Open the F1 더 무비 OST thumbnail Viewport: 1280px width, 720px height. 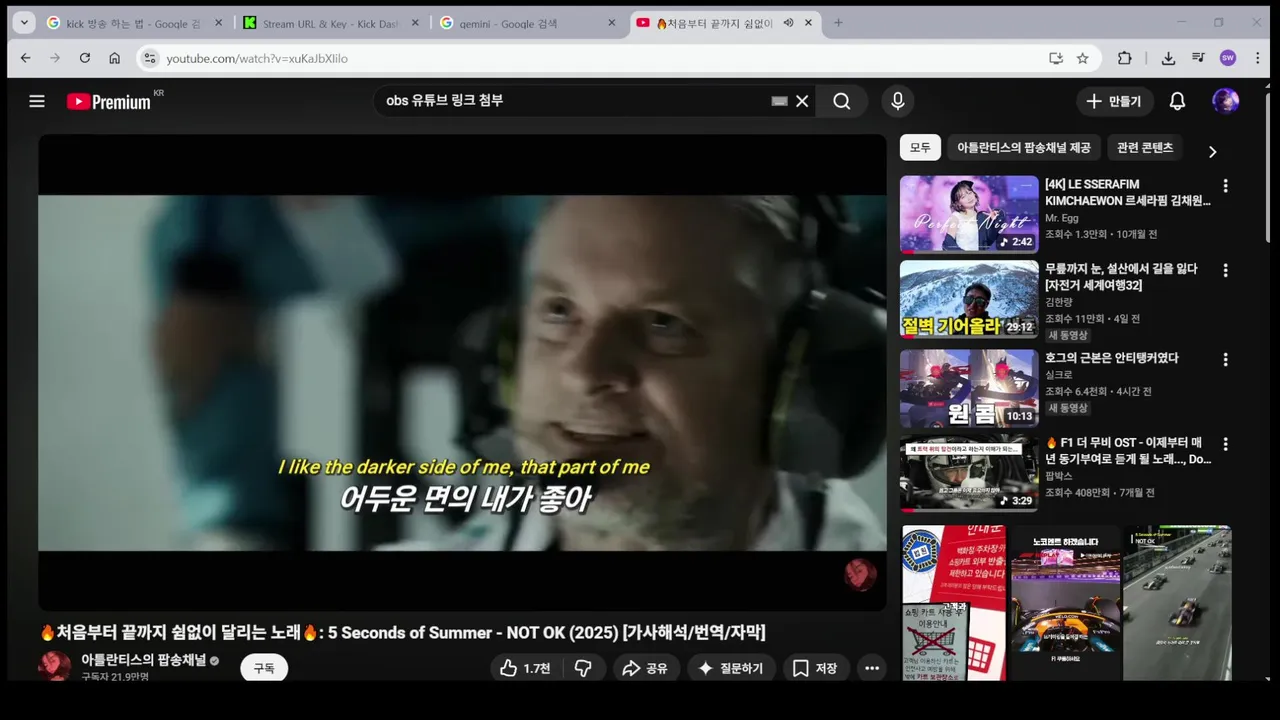(969, 473)
